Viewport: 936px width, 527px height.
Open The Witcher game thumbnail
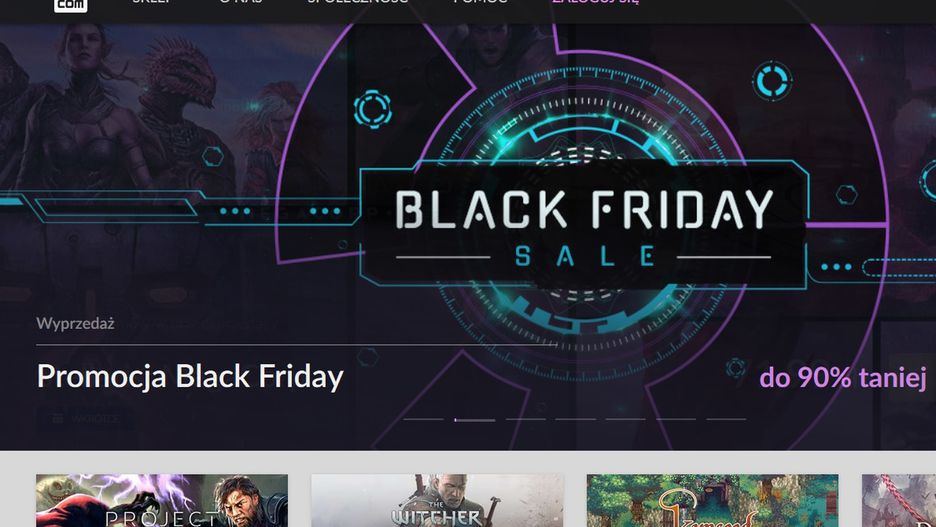pos(437,501)
